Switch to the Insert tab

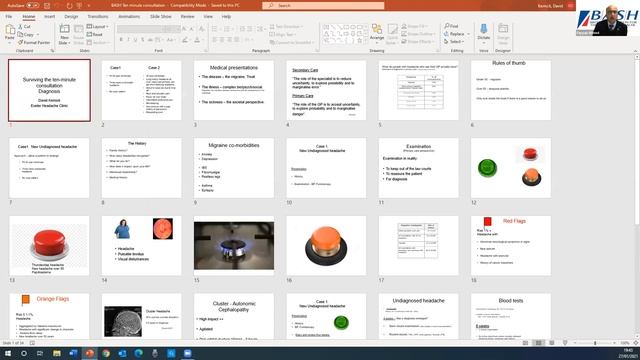pos(49,16)
